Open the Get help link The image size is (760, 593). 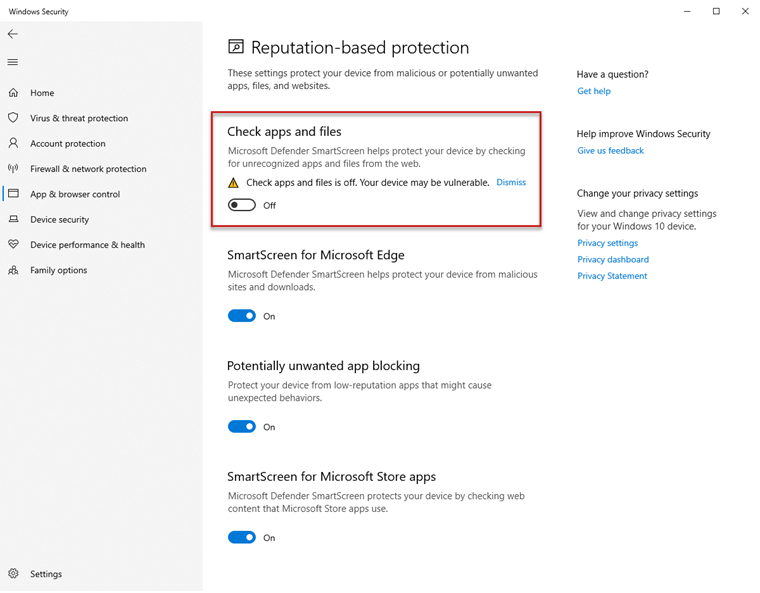coord(594,91)
